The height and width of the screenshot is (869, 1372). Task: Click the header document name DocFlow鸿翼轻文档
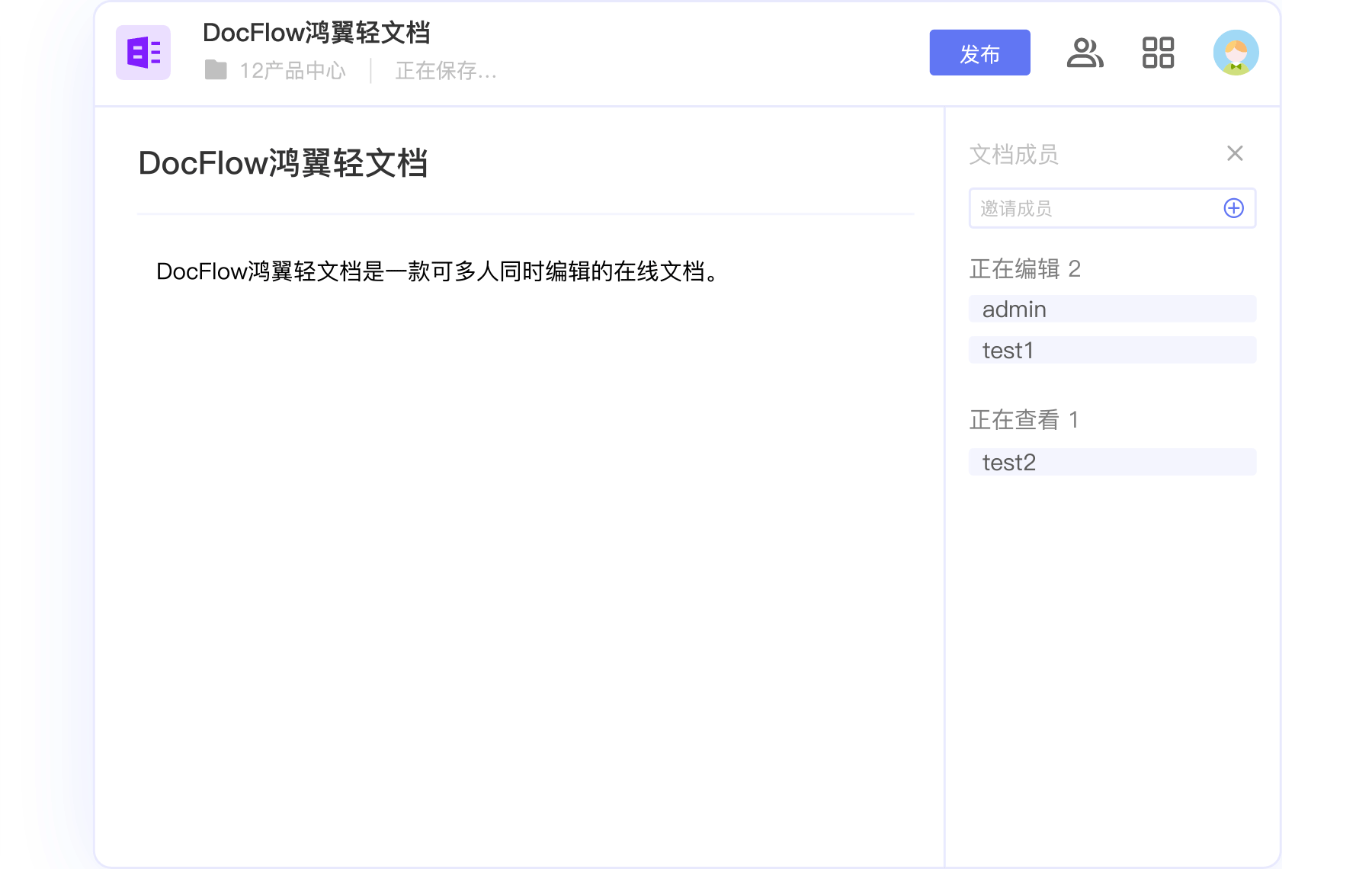316,33
